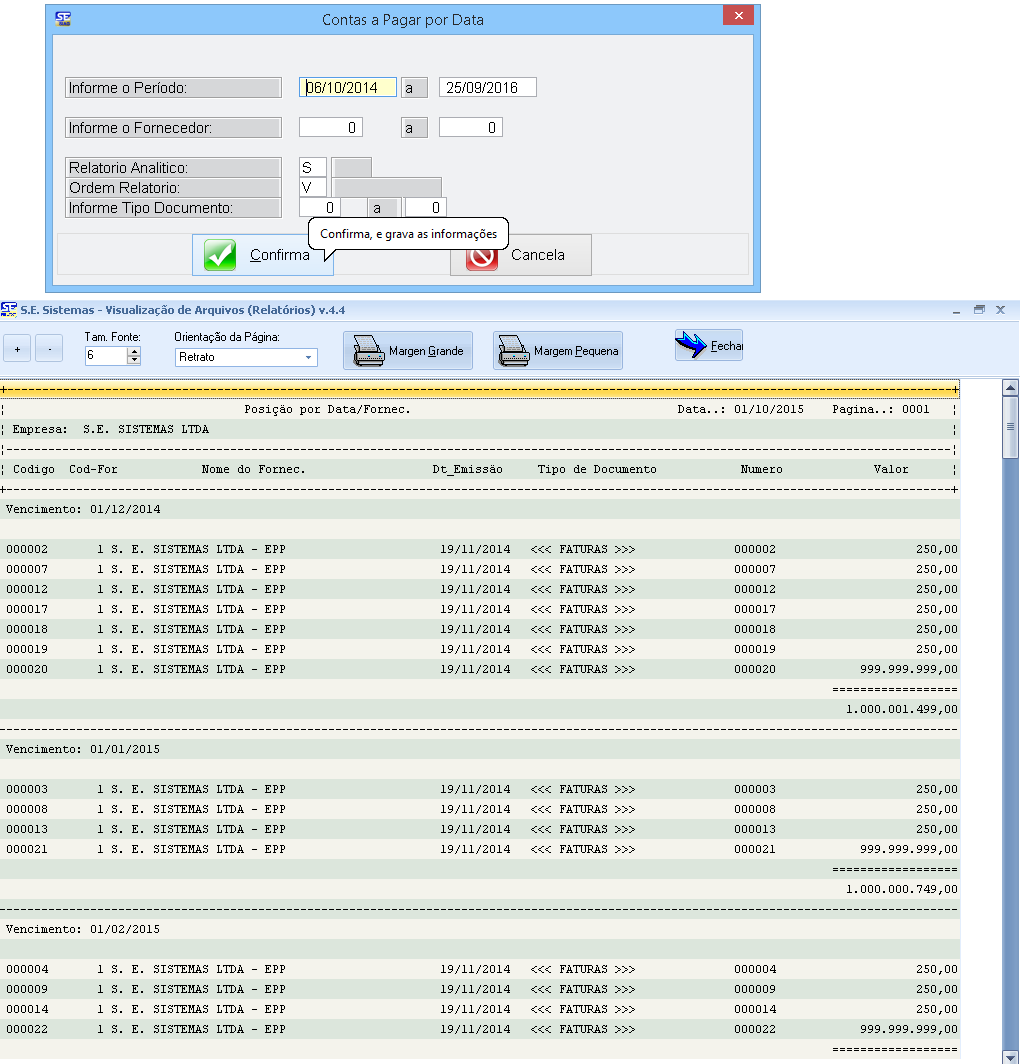The height and width of the screenshot is (1064, 1024).
Task: Click the blue arrow Fechar icon
Action: (691, 346)
